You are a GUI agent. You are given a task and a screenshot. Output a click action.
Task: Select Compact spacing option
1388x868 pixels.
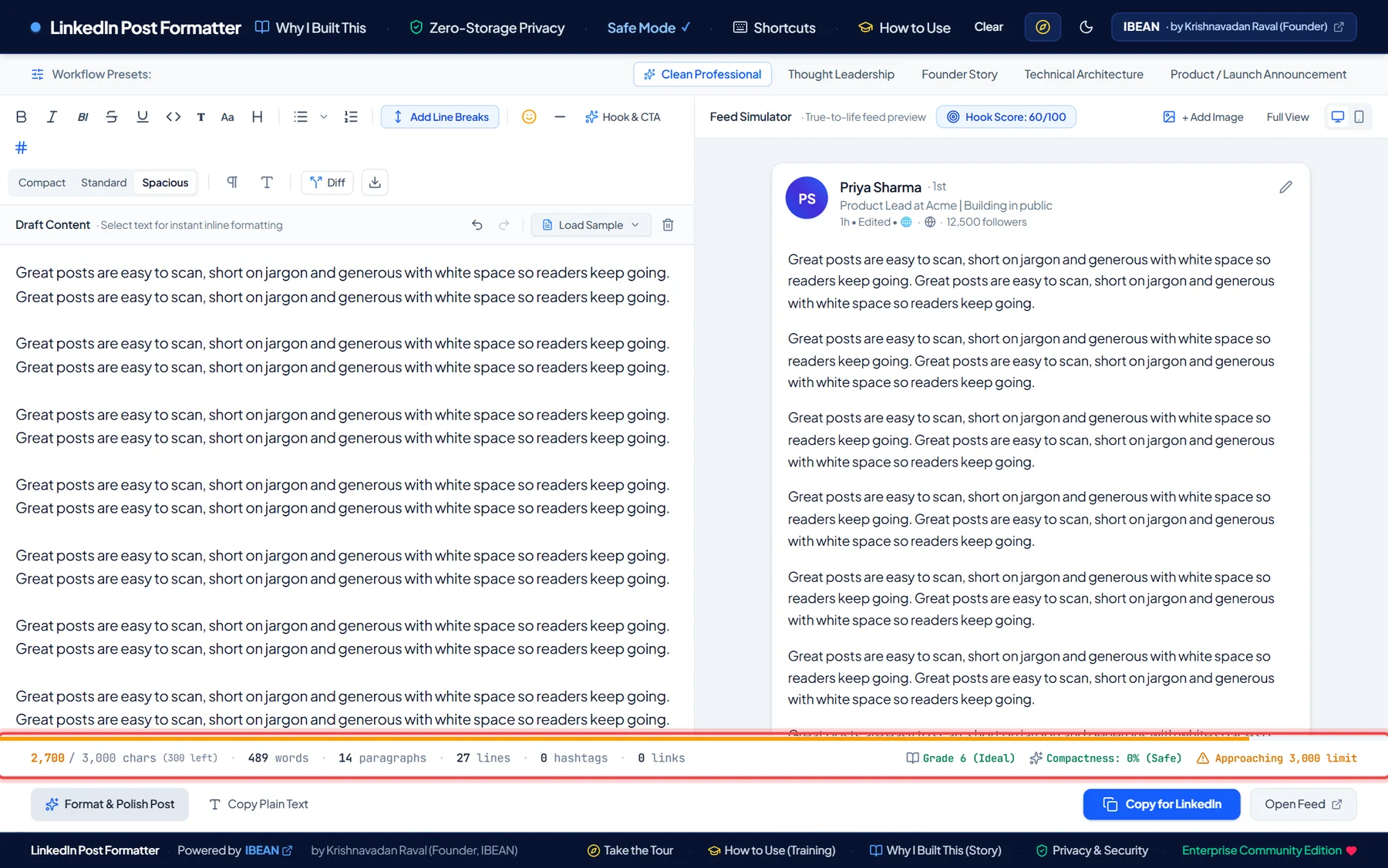[42, 183]
